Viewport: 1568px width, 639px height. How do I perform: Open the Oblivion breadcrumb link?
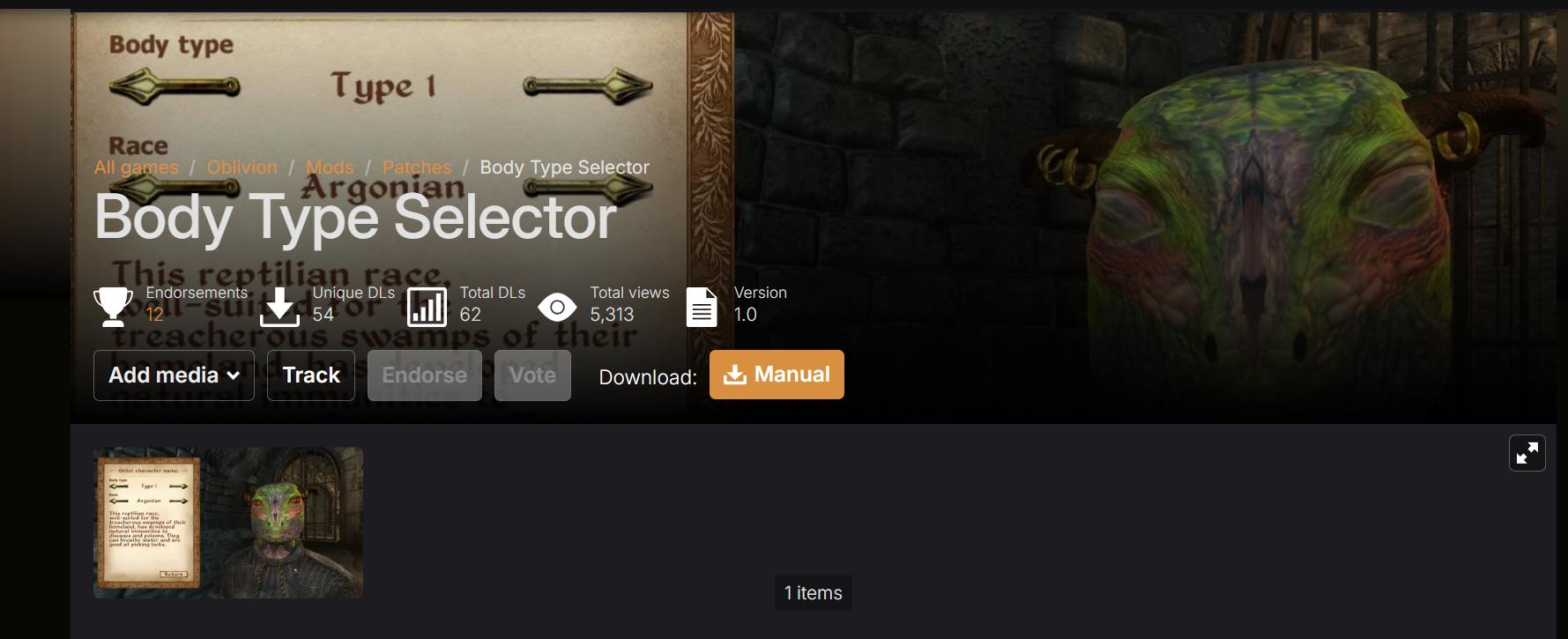[x=242, y=167]
